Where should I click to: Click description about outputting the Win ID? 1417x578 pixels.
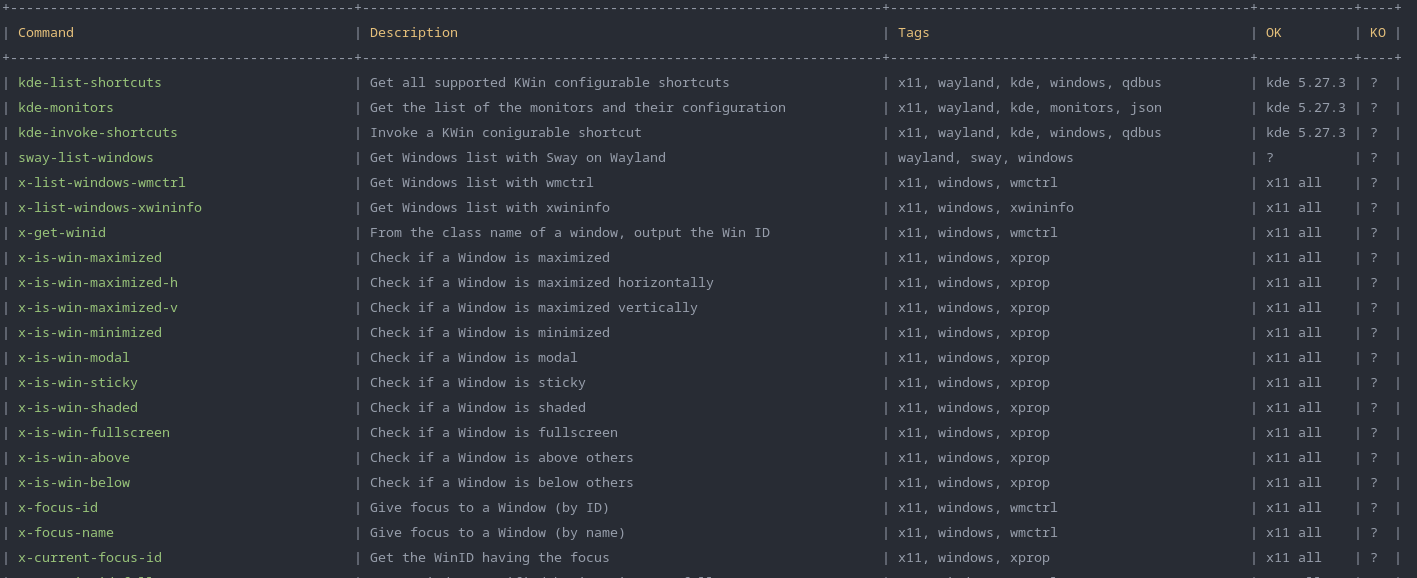(570, 233)
